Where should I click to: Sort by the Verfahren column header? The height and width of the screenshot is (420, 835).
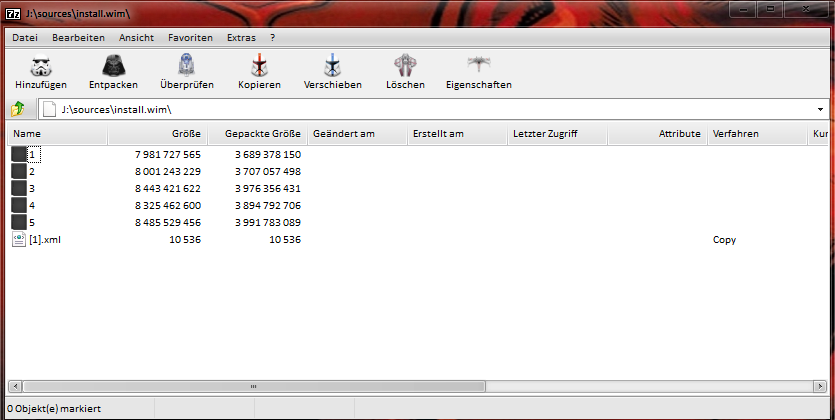(x=758, y=134)
